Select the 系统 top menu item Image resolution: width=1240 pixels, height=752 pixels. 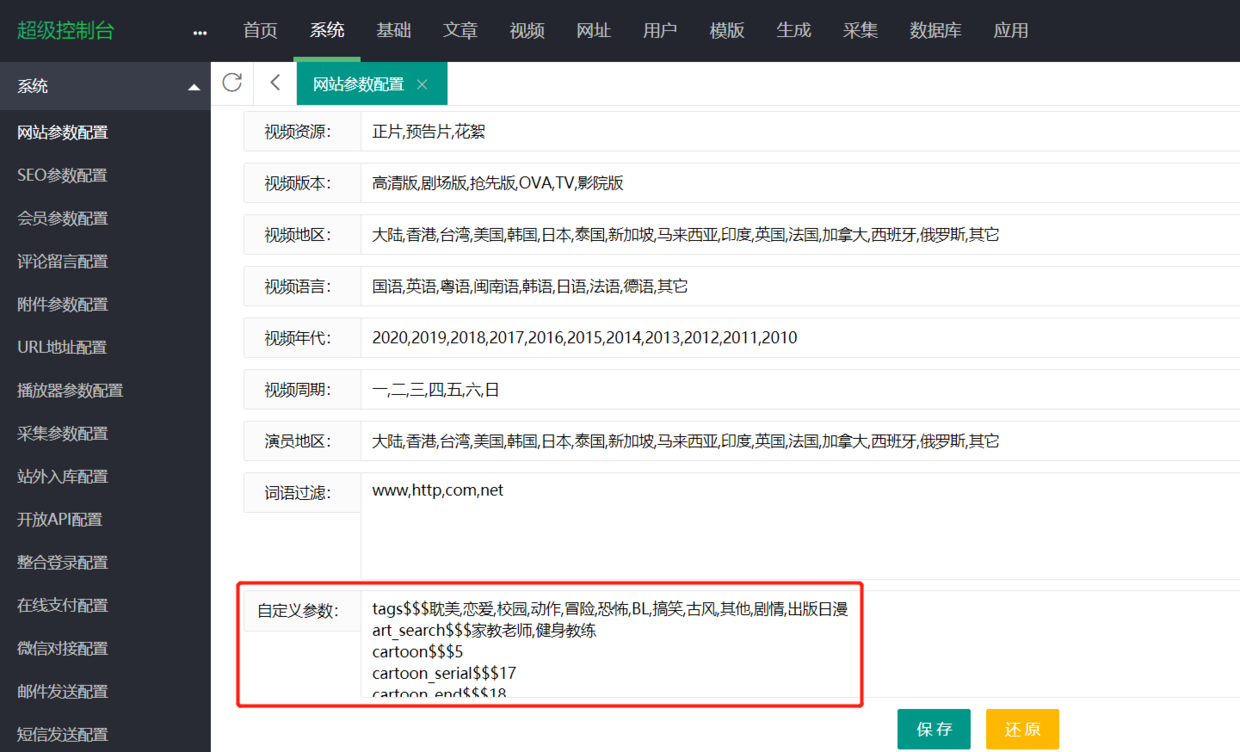[327, 30]
